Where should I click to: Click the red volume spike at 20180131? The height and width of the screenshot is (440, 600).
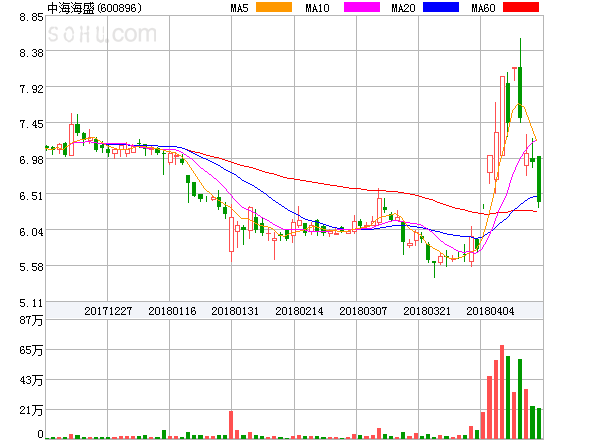pyautogui.click(x=231, y=425)
